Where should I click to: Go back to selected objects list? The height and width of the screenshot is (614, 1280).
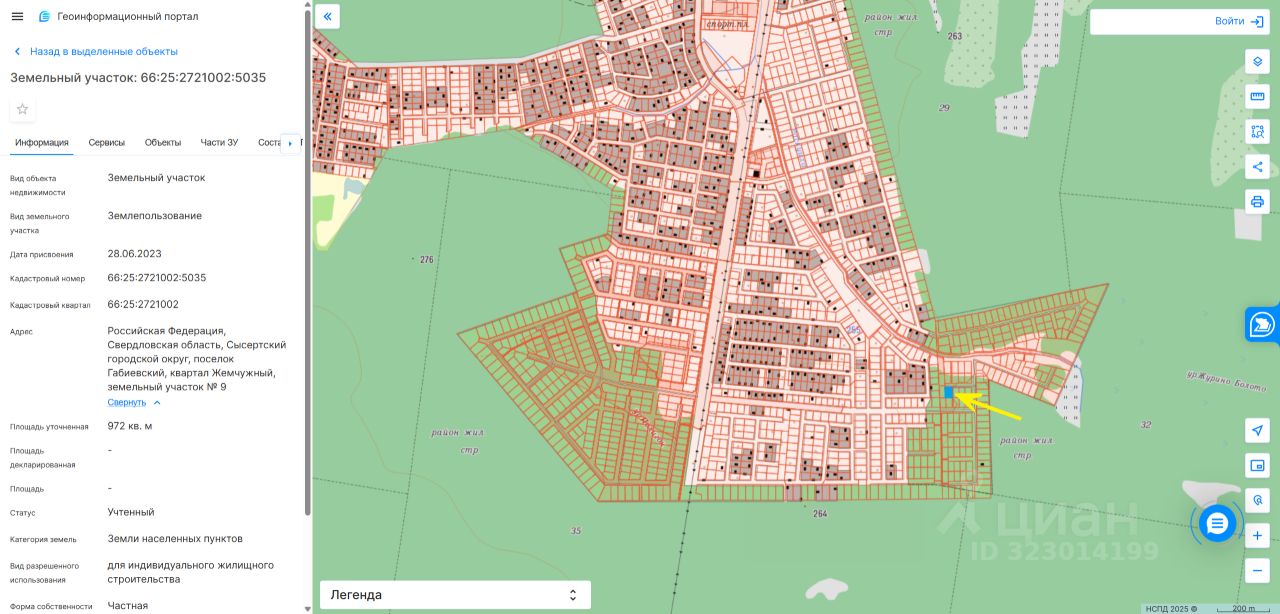(x=95, y=51)
